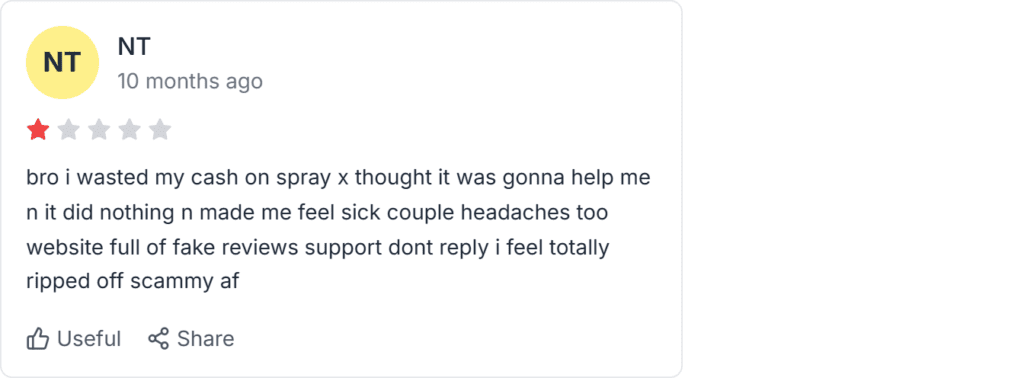1024x378 pixels.
Task: Click the last line "ripped off scammy af"
Action: pyautogui.click(x=133, y=281)
